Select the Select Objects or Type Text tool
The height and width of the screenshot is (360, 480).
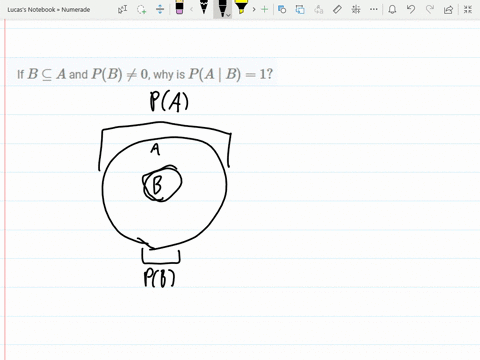pos(123,9)
